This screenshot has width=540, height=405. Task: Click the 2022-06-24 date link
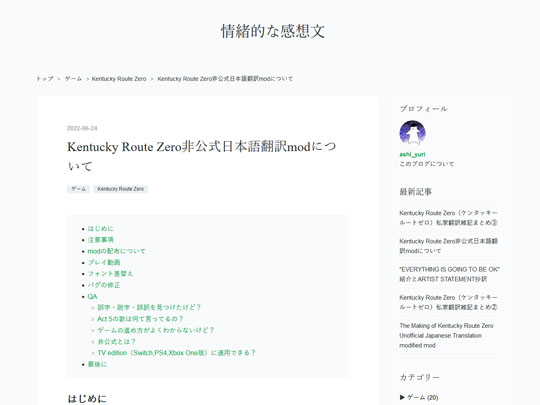pos(82,128)
